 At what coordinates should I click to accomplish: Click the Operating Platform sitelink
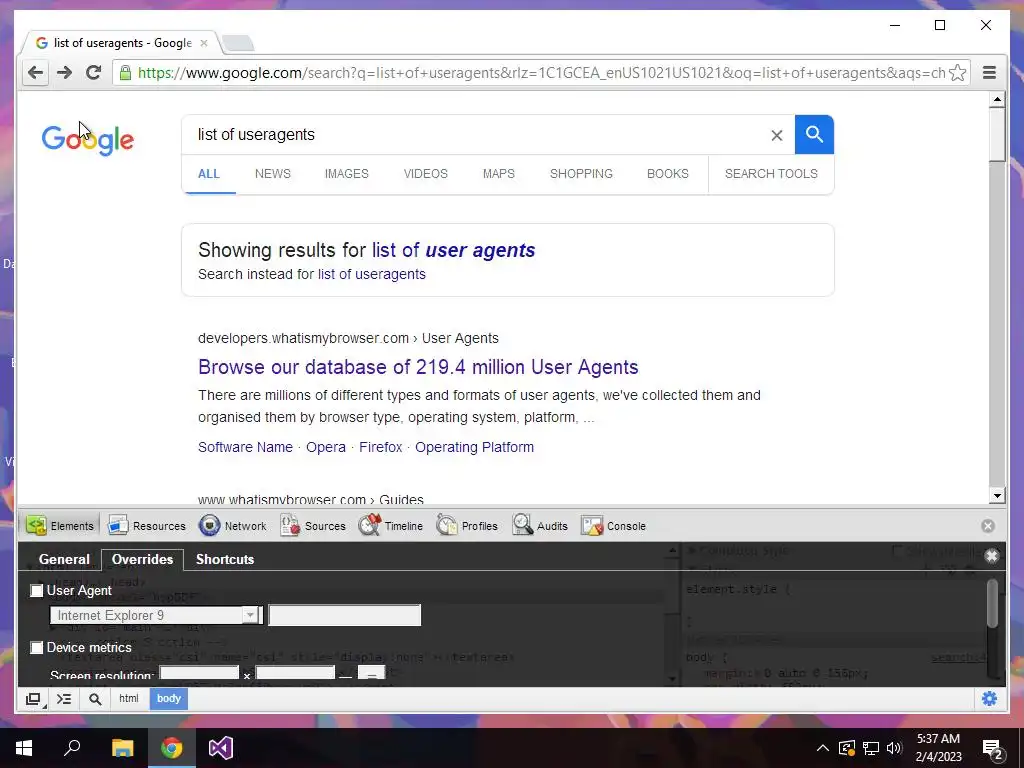pos(474,447)
